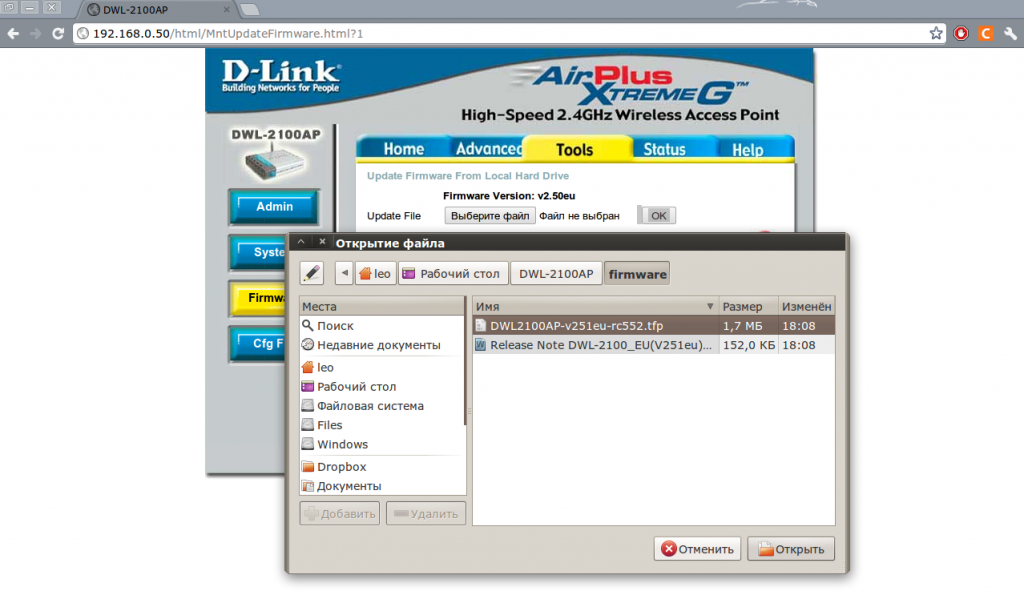Open browser wrench settings menu
The width and height of the screenshot is (1024, 595).
pos(1010,33)
